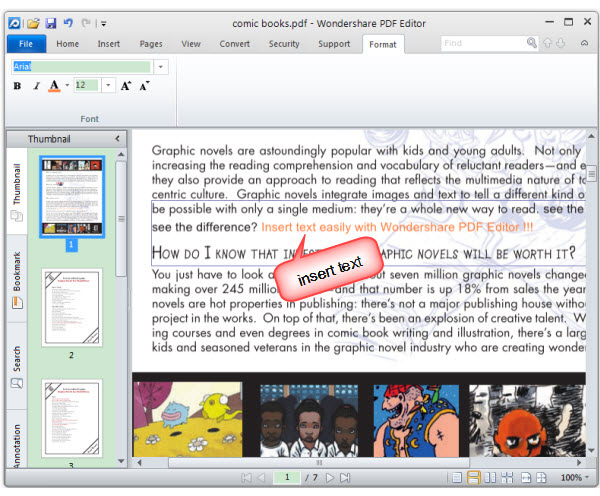The width and height of the screenshot is (600, 496).
Task: Click the thumbnail panel scrollbar handle
Action: pyautogui.click(x=121, y=219)
